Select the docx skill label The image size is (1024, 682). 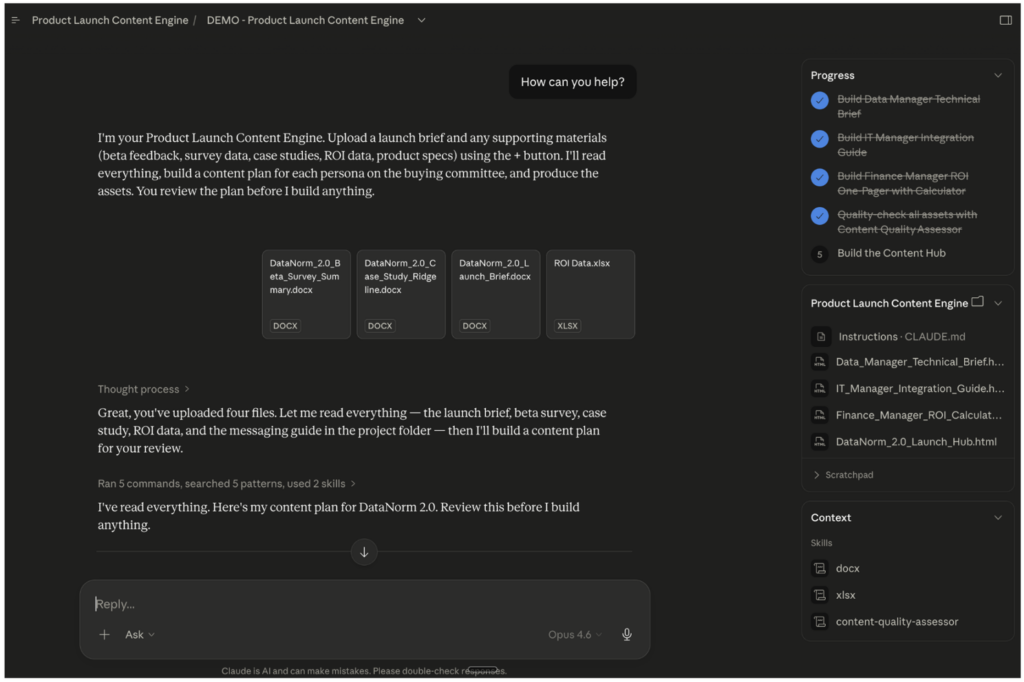(x=847, y=568)
